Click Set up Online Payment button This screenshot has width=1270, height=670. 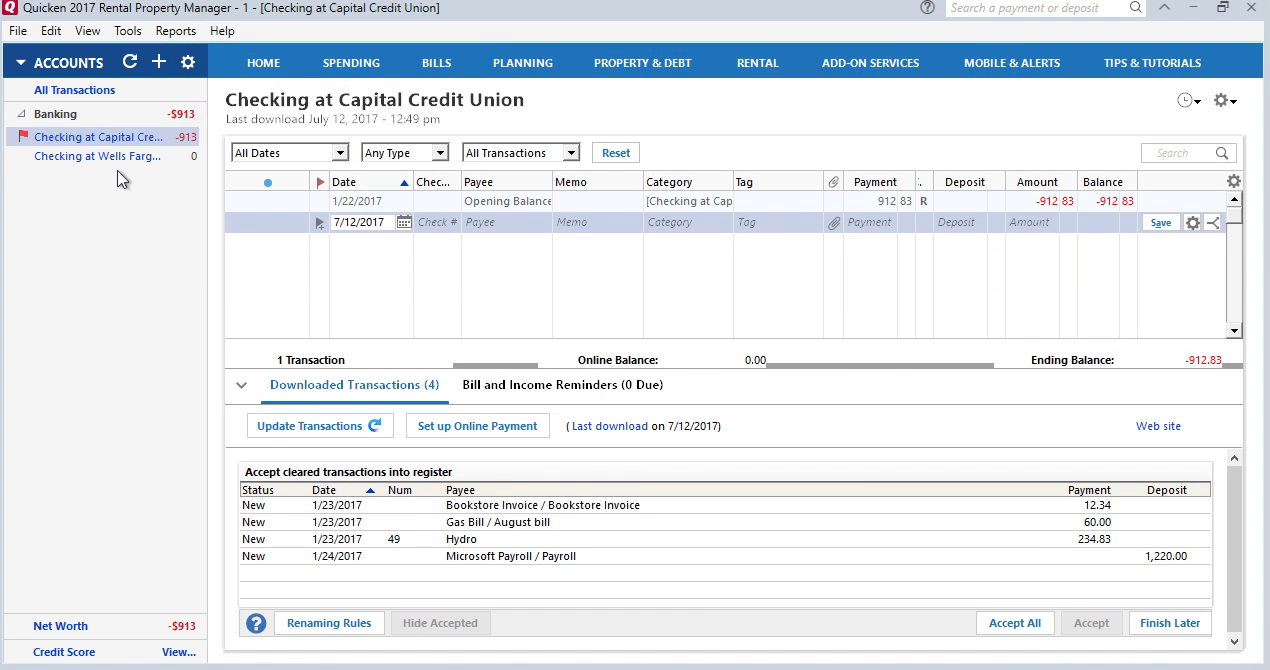coord(478,426)
